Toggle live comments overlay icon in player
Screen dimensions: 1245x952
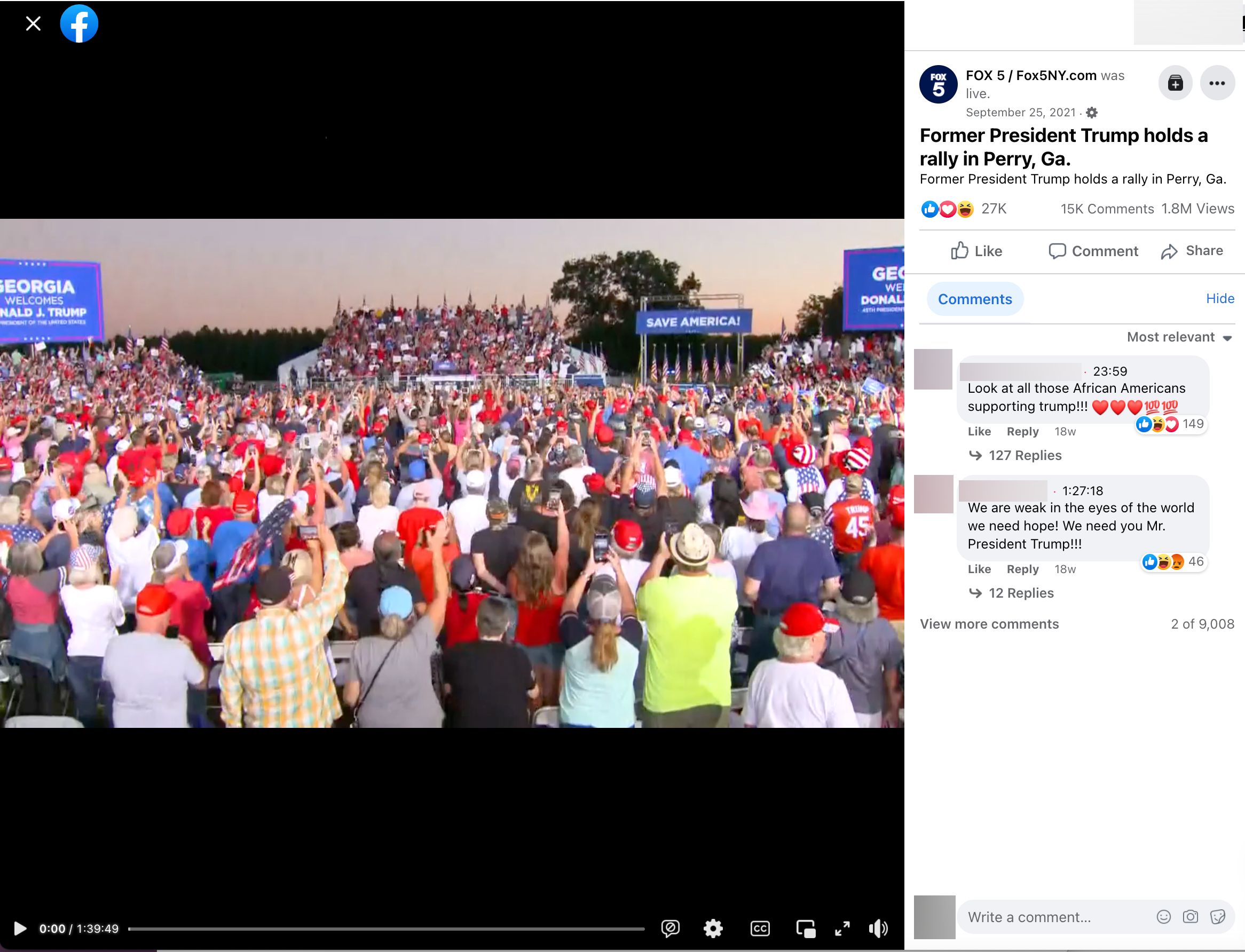670,928
